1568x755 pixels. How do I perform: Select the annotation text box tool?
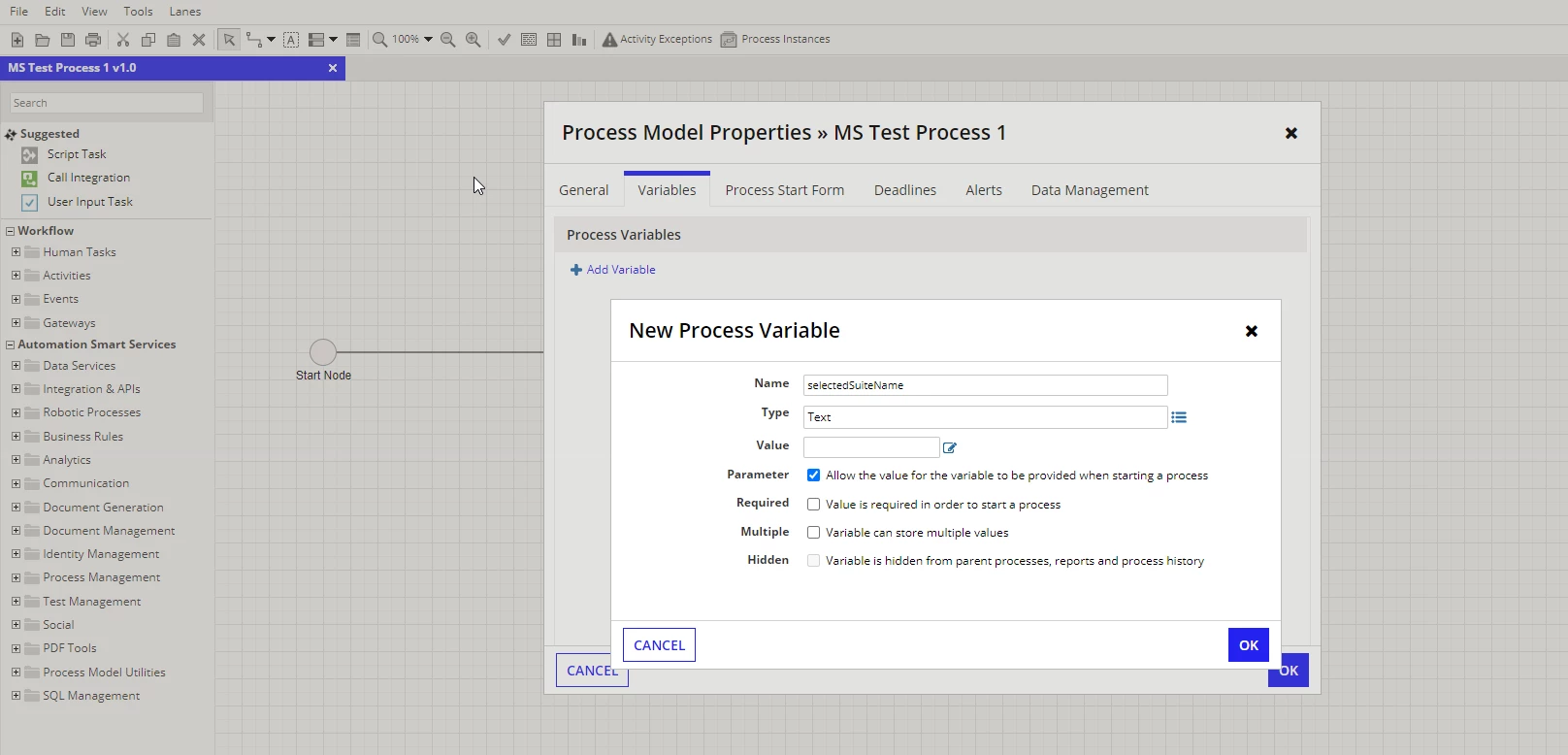click(x=291, y=40)
